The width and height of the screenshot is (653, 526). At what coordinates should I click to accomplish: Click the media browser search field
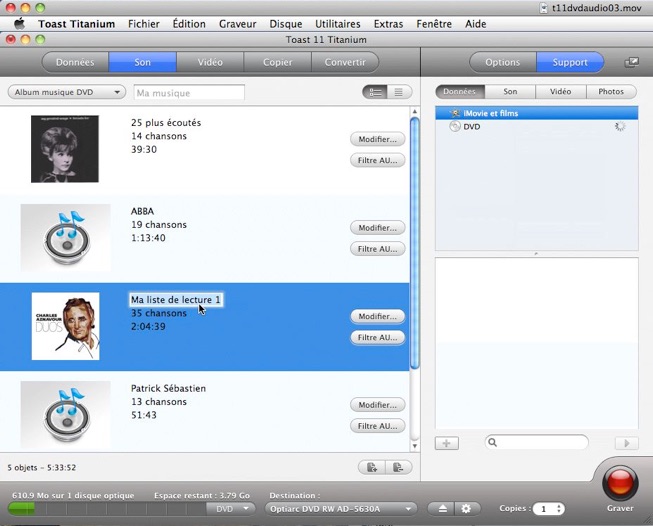click(x=536, y=442)
